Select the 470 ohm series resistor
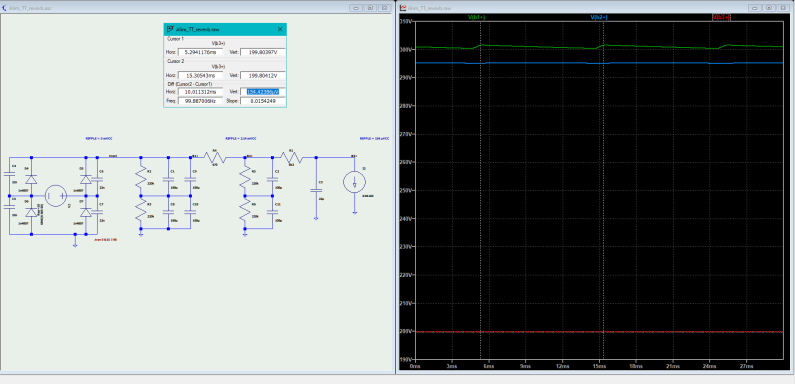 point(215,157)
